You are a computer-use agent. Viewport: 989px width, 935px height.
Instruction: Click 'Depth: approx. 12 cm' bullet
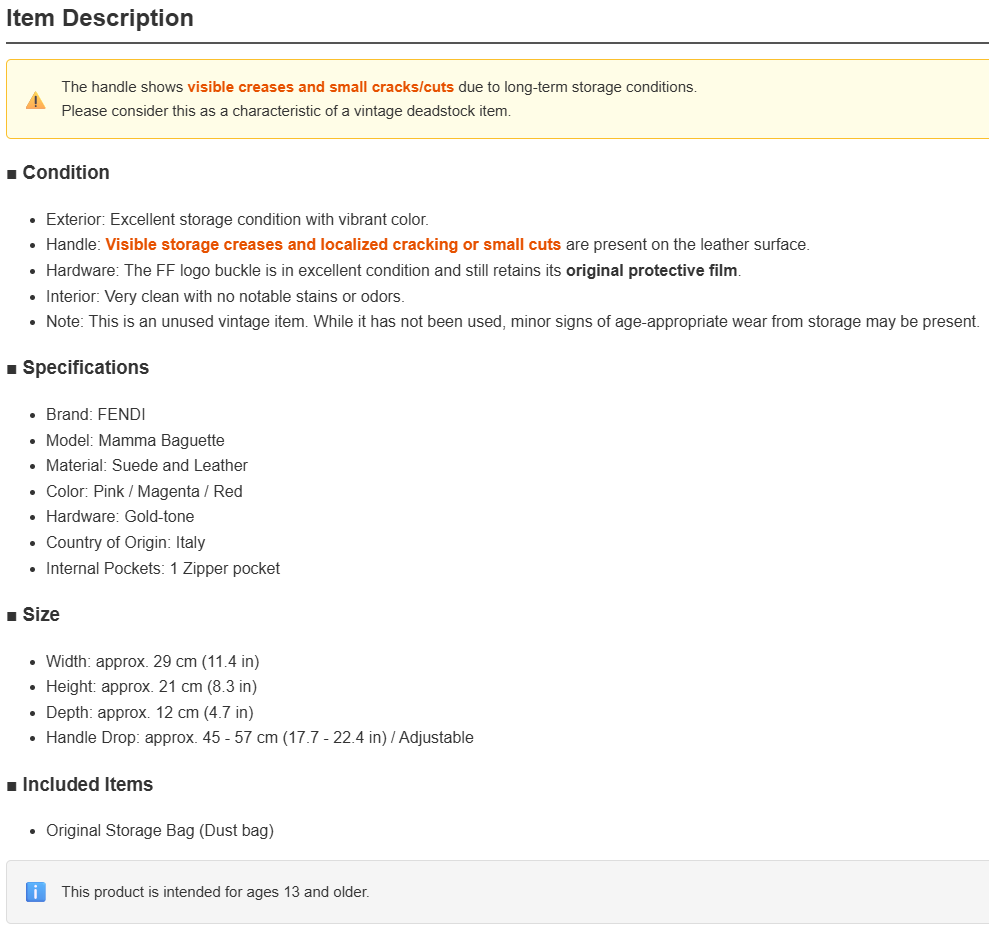[x=149, y=712]
